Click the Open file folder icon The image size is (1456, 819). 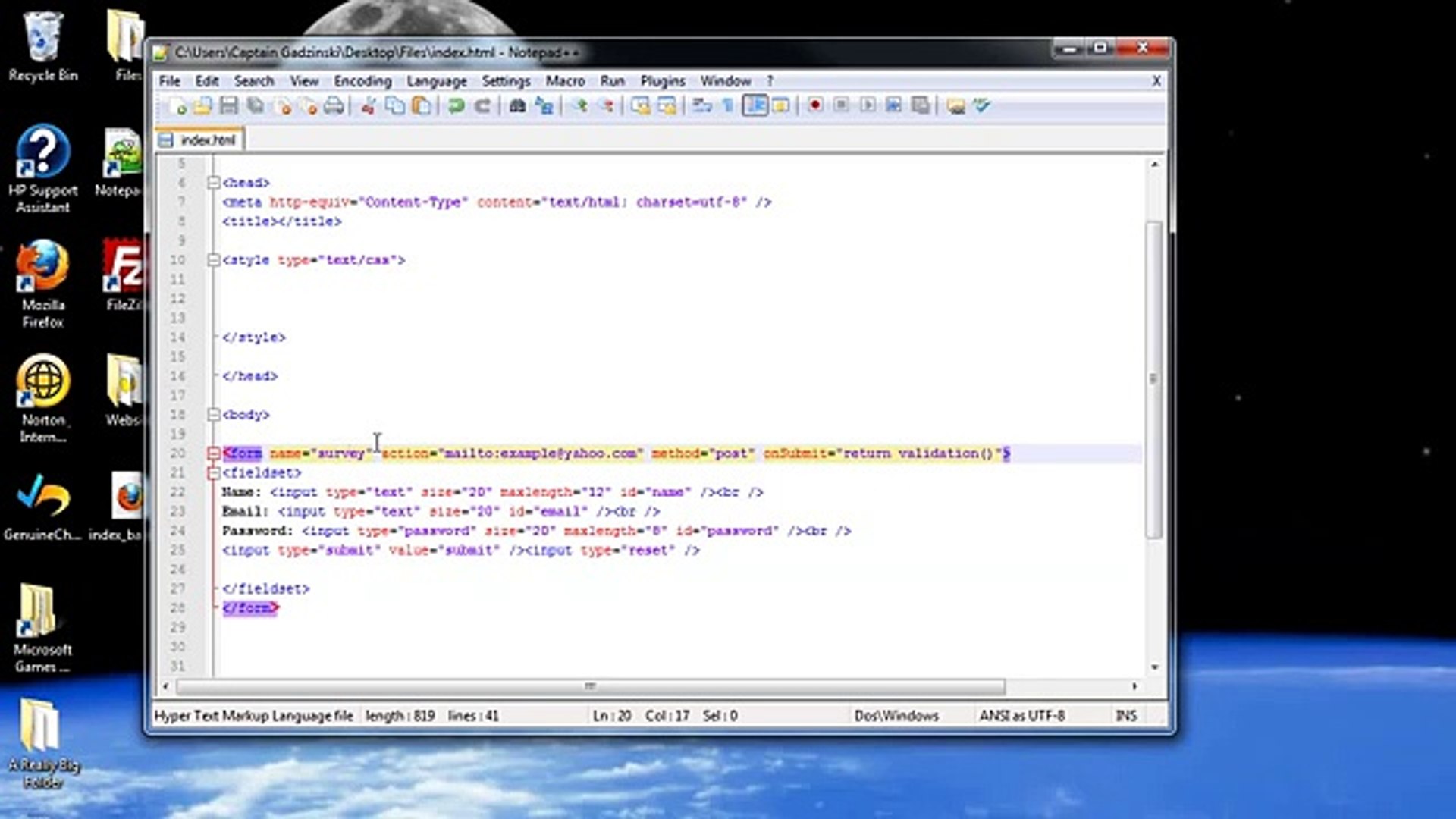(202, 106)
